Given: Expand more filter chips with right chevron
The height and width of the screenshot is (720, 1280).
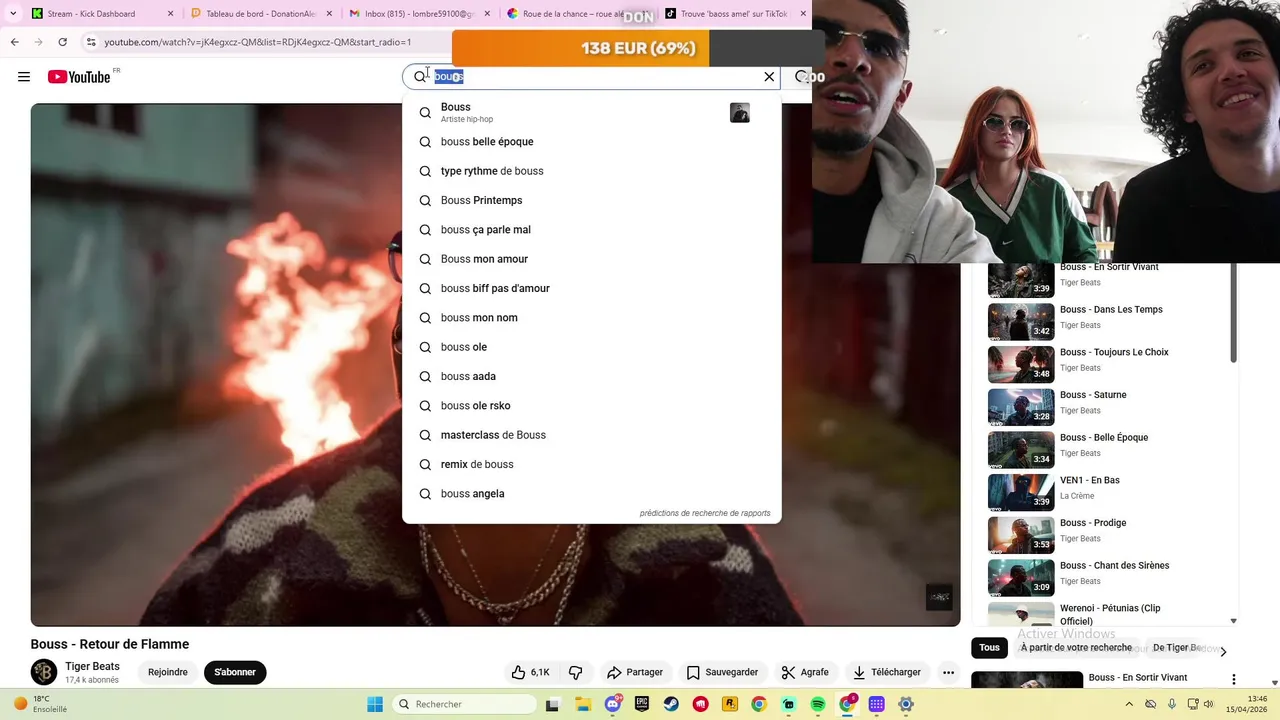Looking at the screenshot, I should tap(1223, 651).
